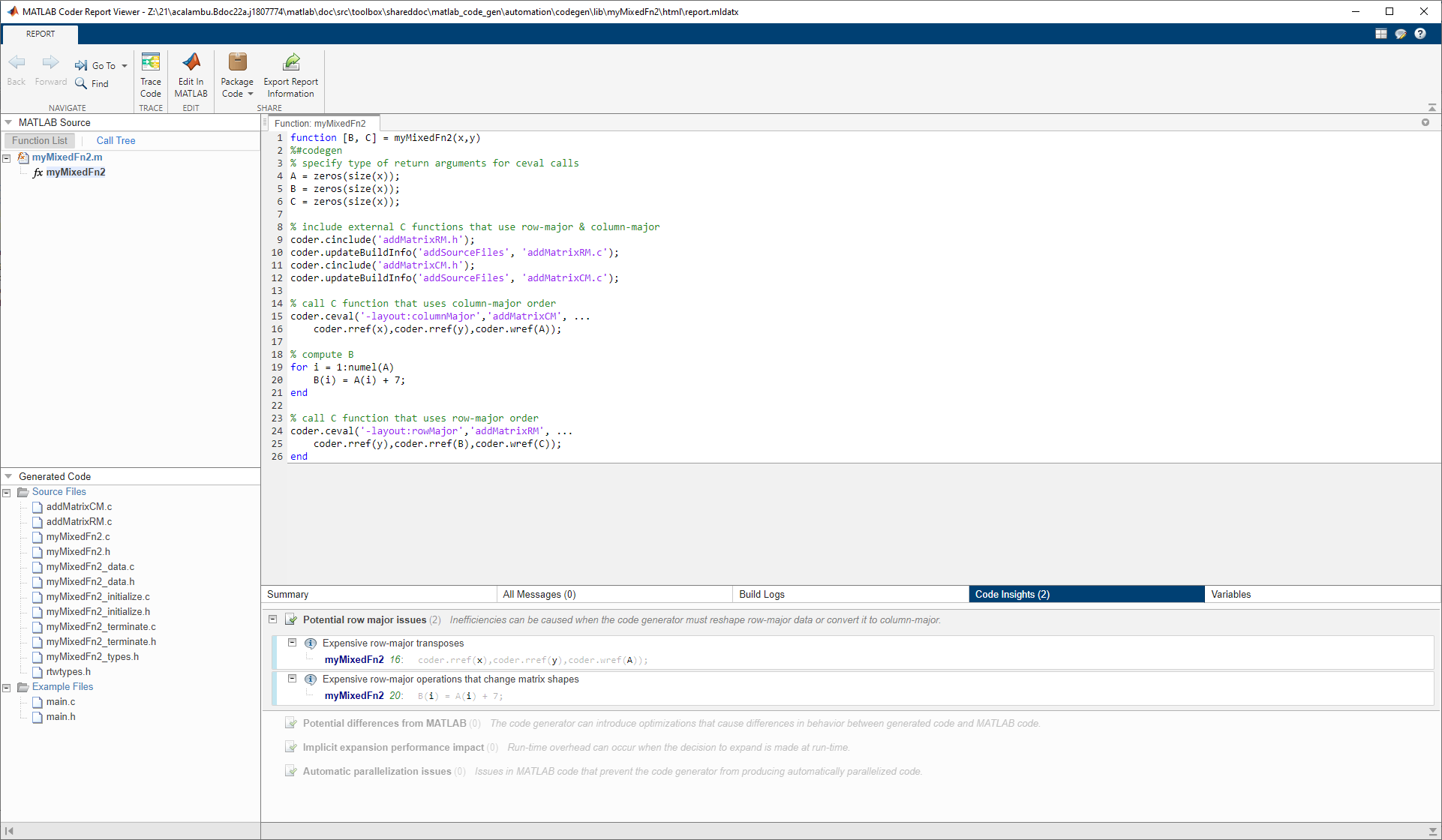The image size is (1442, 840).
Task: Collapse the Source Files folder
Action: [x=7, y=492]
